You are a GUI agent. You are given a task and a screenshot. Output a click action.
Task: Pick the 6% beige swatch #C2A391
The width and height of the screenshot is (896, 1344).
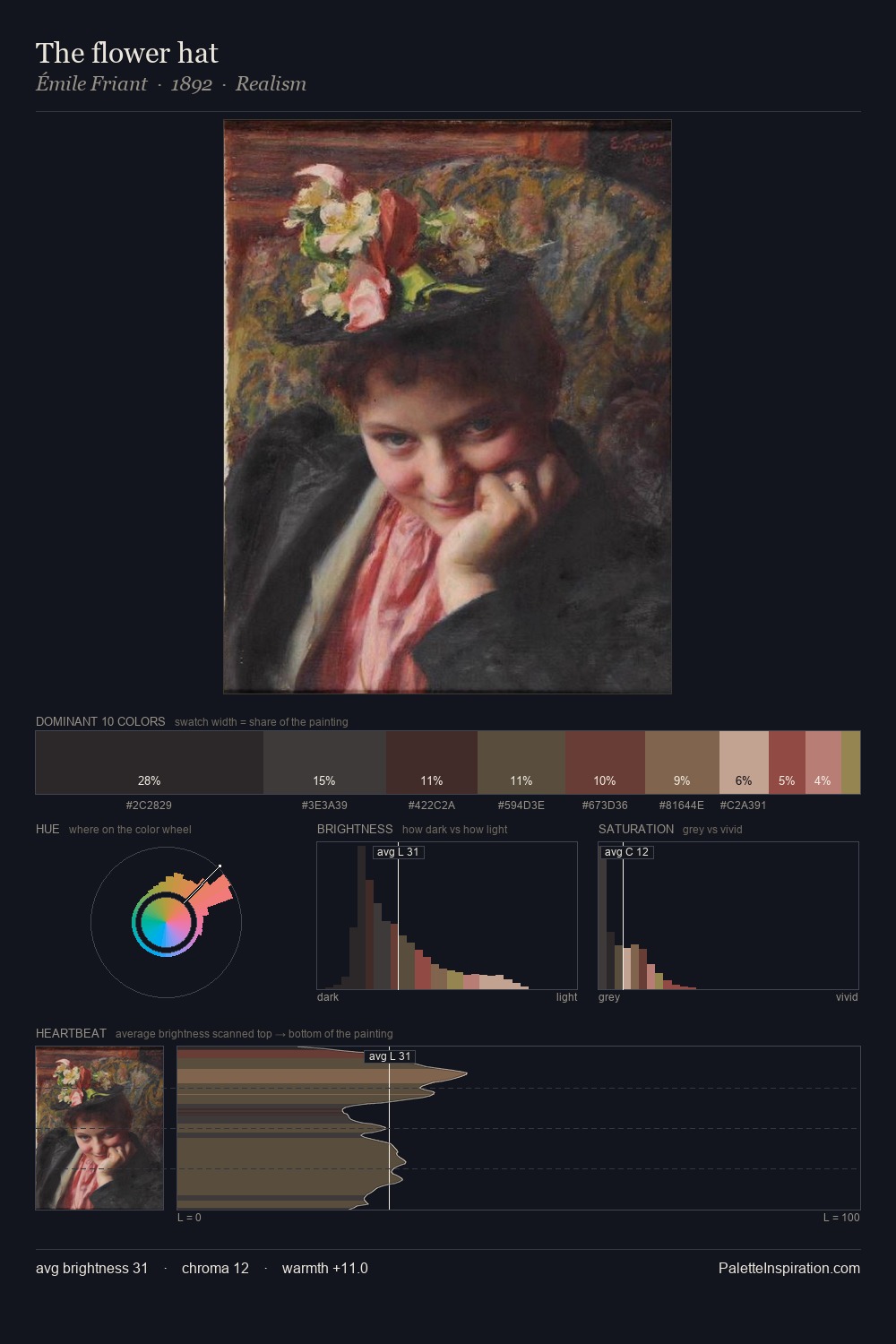[x=744, y=762]
